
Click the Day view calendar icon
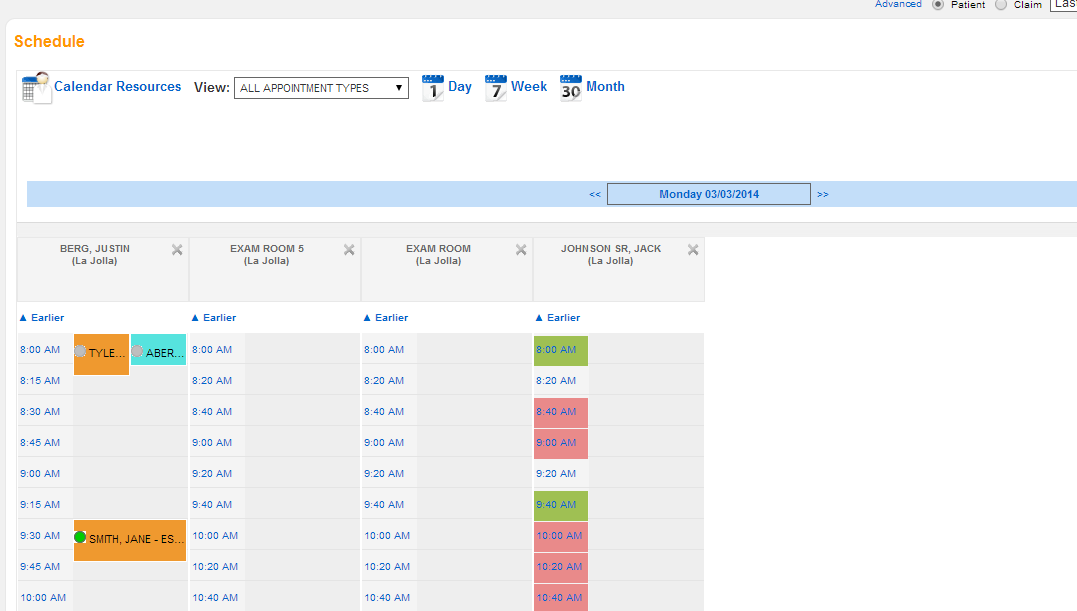(433, 88)
